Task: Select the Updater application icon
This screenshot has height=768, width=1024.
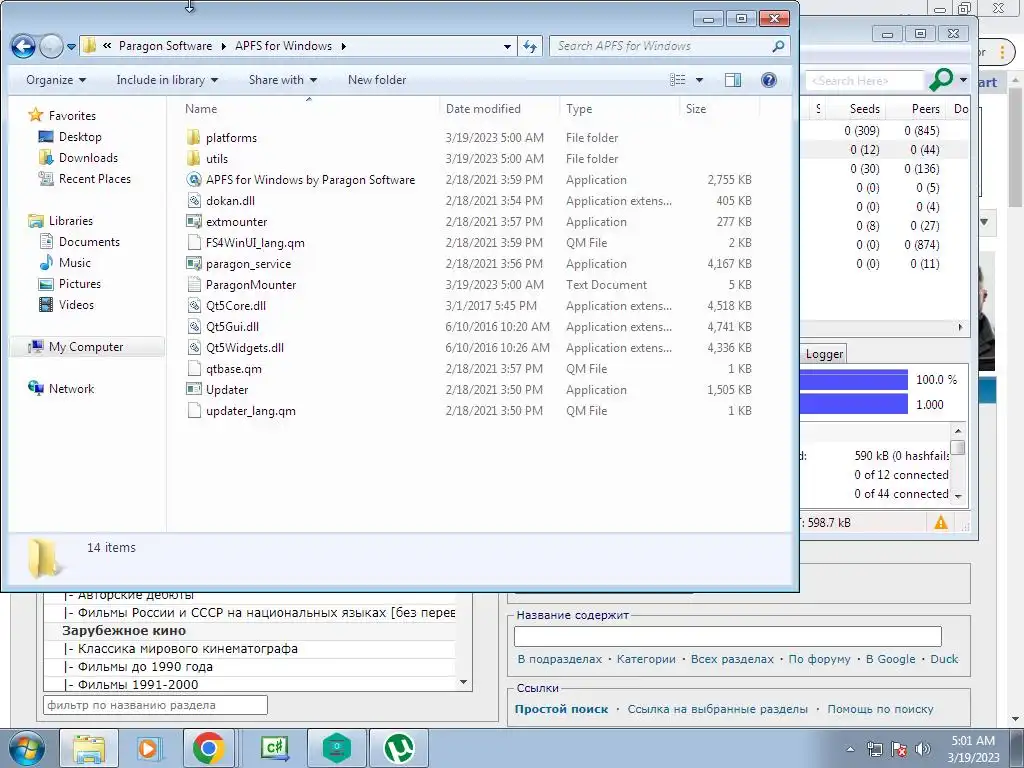Action: point(193,390)
